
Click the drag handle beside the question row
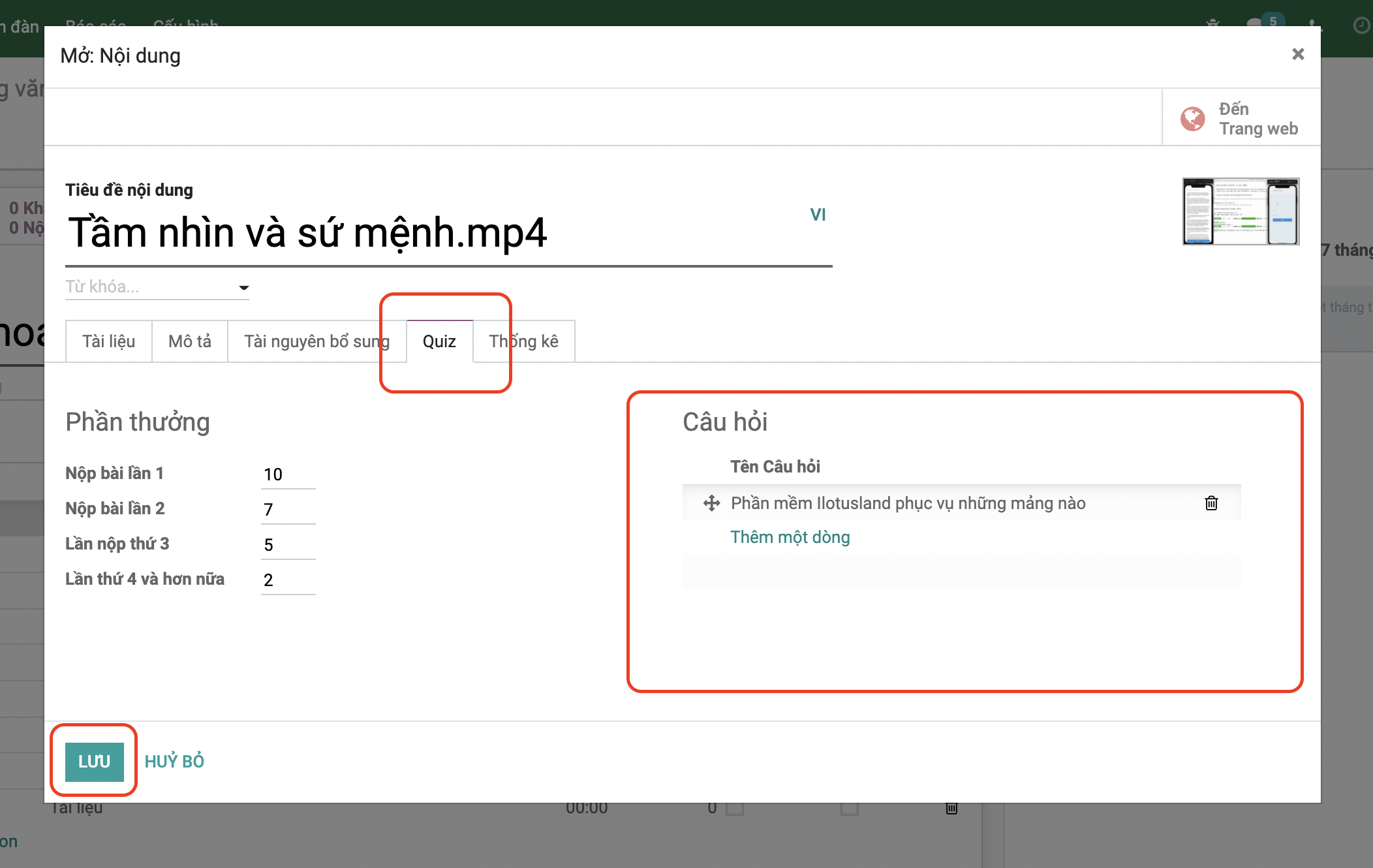click(x=711, y=503)
